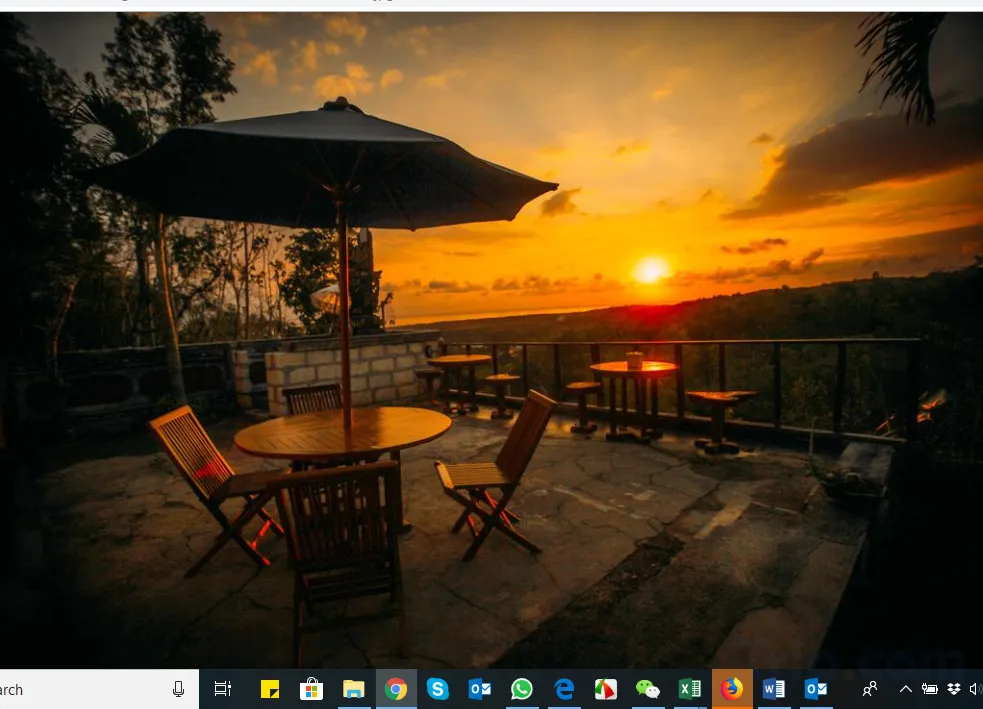Open WhatsApp from the taskbar

tap(522, 689)
